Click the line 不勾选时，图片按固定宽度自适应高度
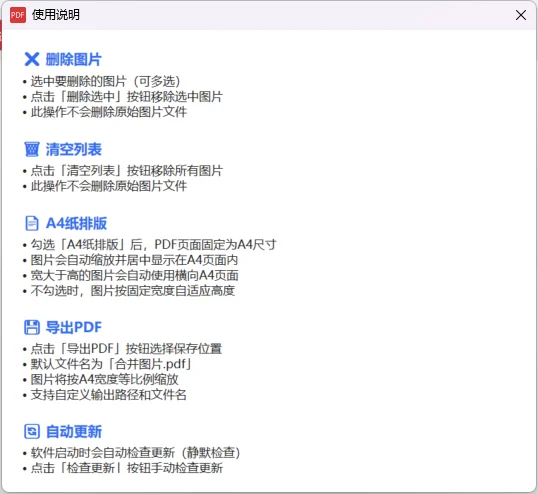The height and width of the screenshot is (494, 538). click(x=133, y=291)
